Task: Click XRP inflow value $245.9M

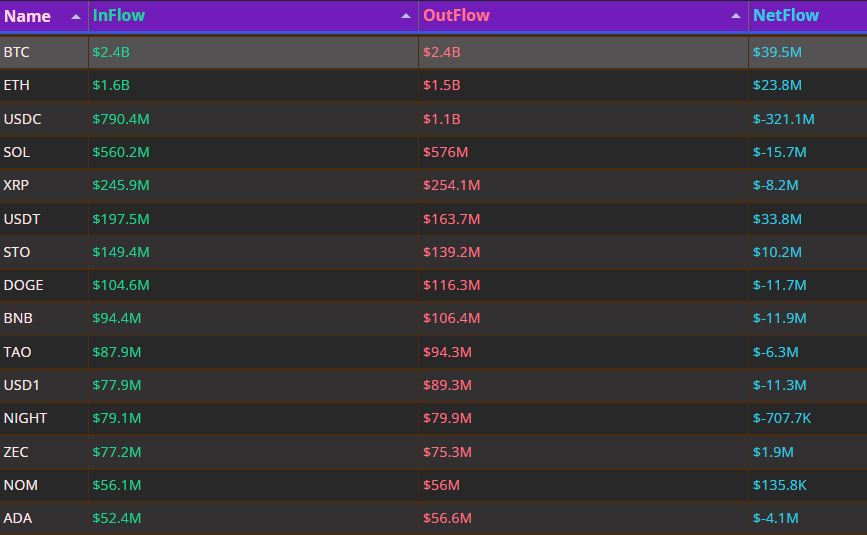Action: tap(120, 185)
